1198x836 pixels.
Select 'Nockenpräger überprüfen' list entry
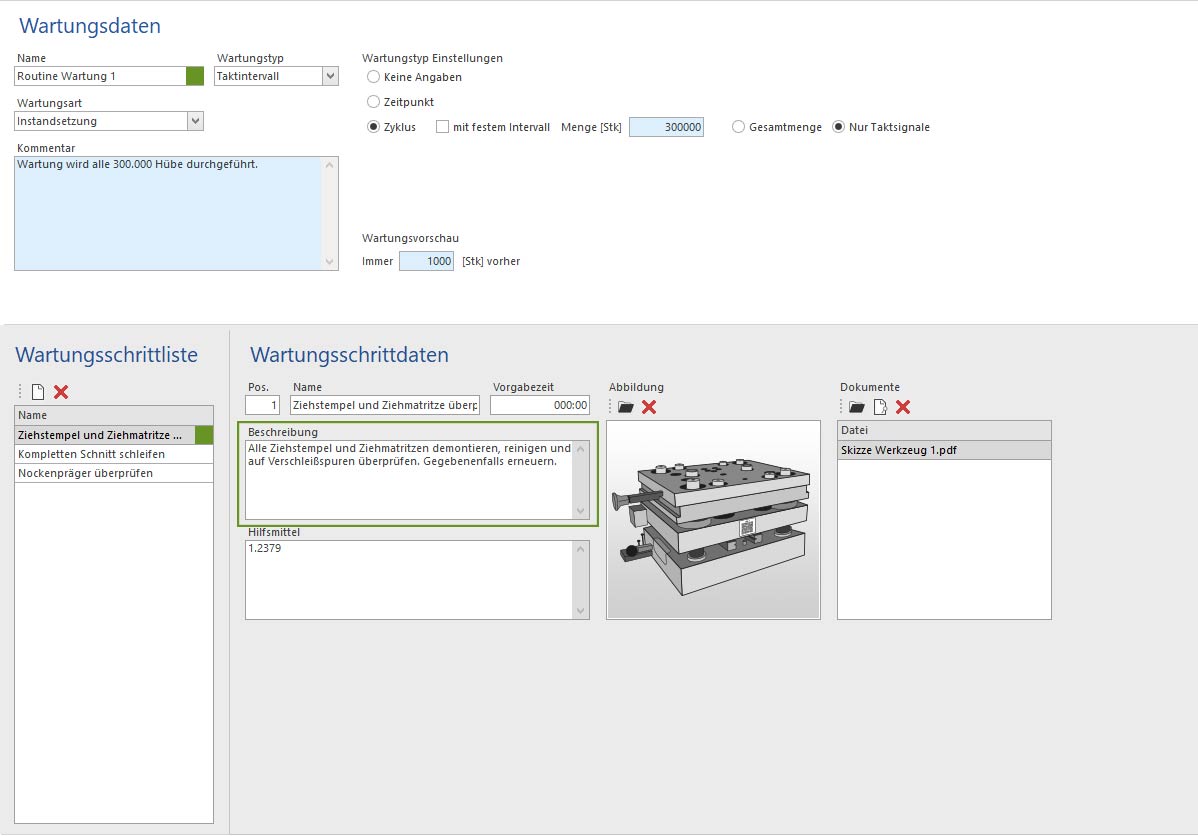tap(86, 473)
